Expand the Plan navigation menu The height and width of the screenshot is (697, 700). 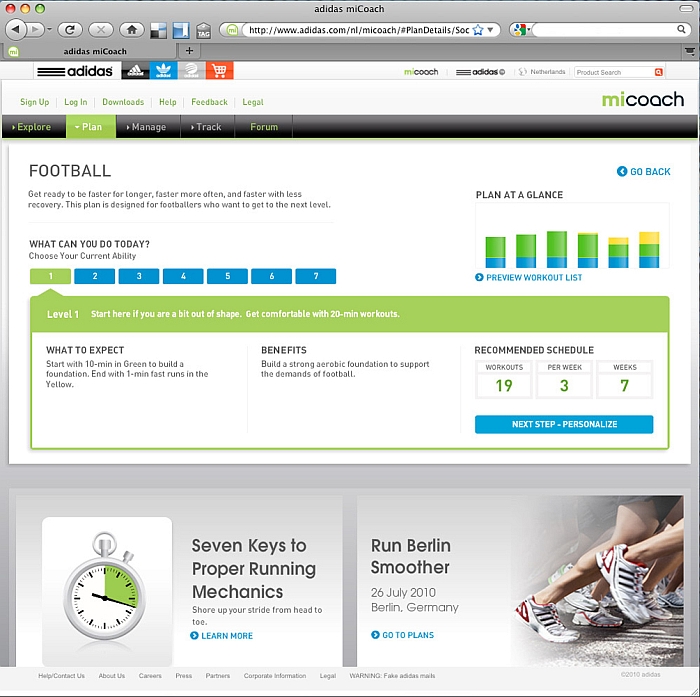pos(91,127)
